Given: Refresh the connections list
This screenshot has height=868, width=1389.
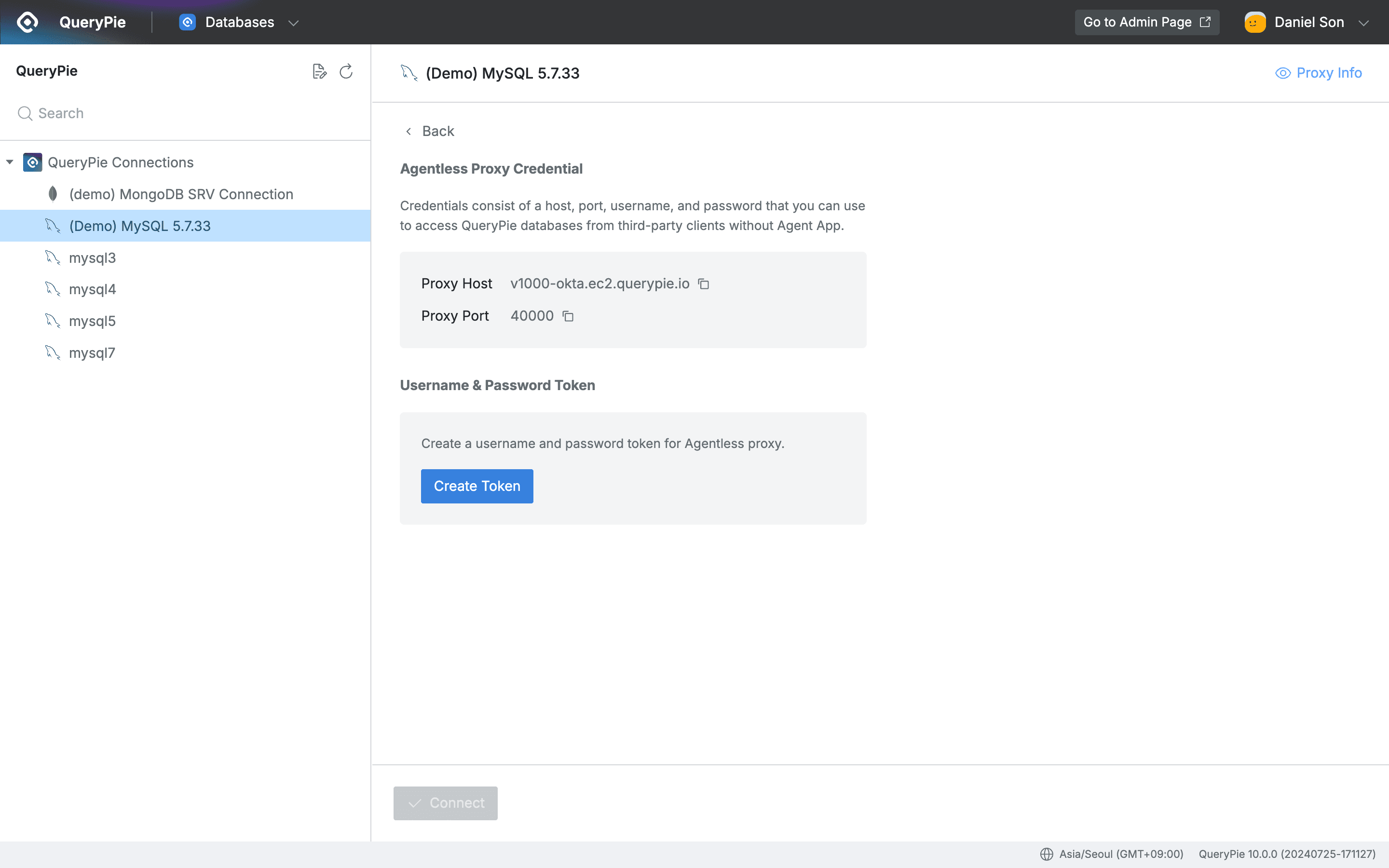Looking at the screenshot, I should [x=345, y=70].
